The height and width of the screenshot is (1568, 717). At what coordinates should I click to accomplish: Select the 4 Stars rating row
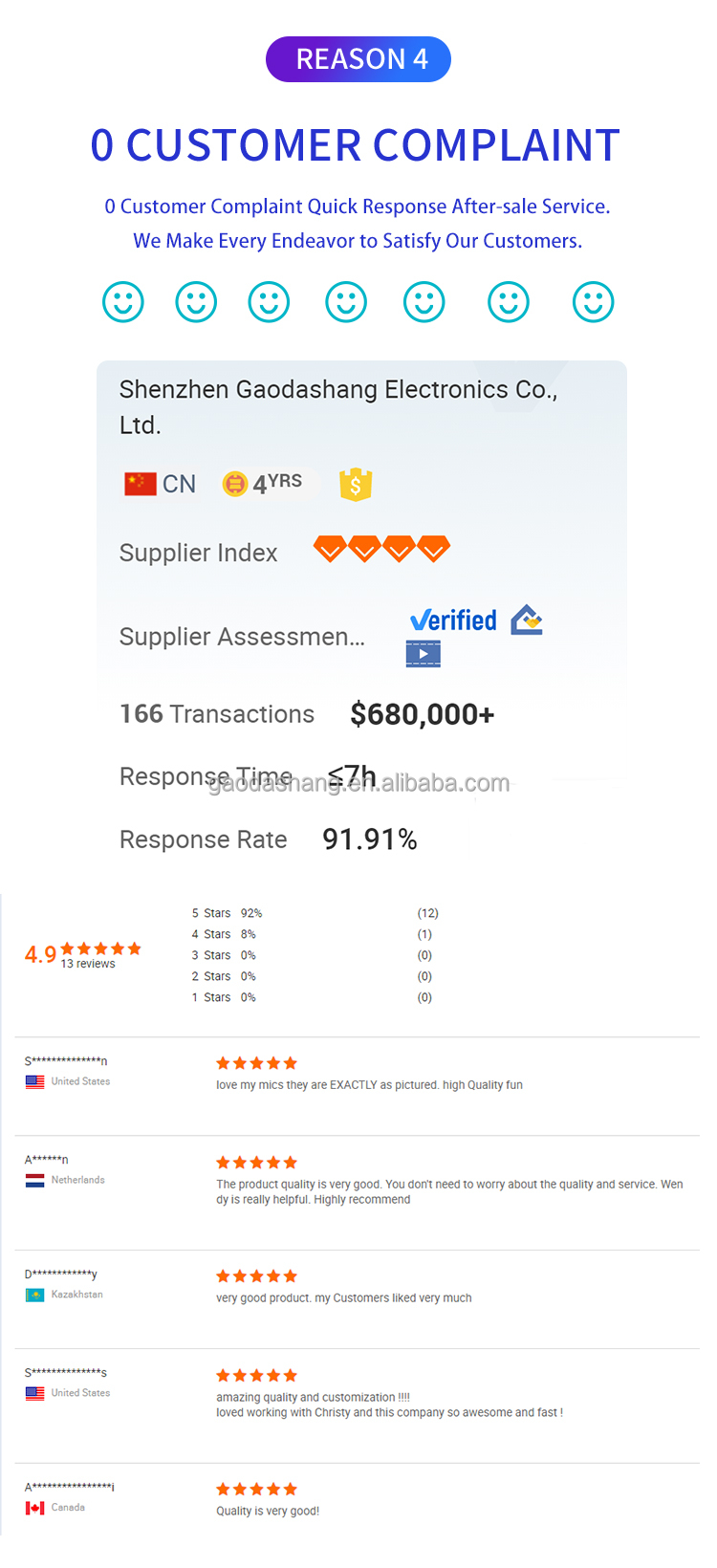(224, 934)
